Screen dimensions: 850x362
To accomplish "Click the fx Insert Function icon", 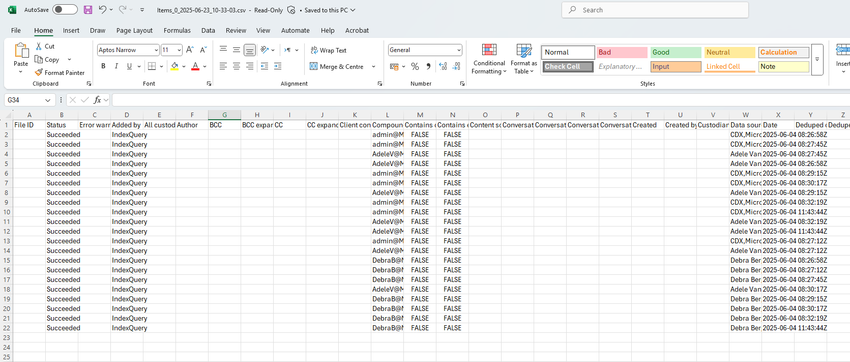I will 98,100.
